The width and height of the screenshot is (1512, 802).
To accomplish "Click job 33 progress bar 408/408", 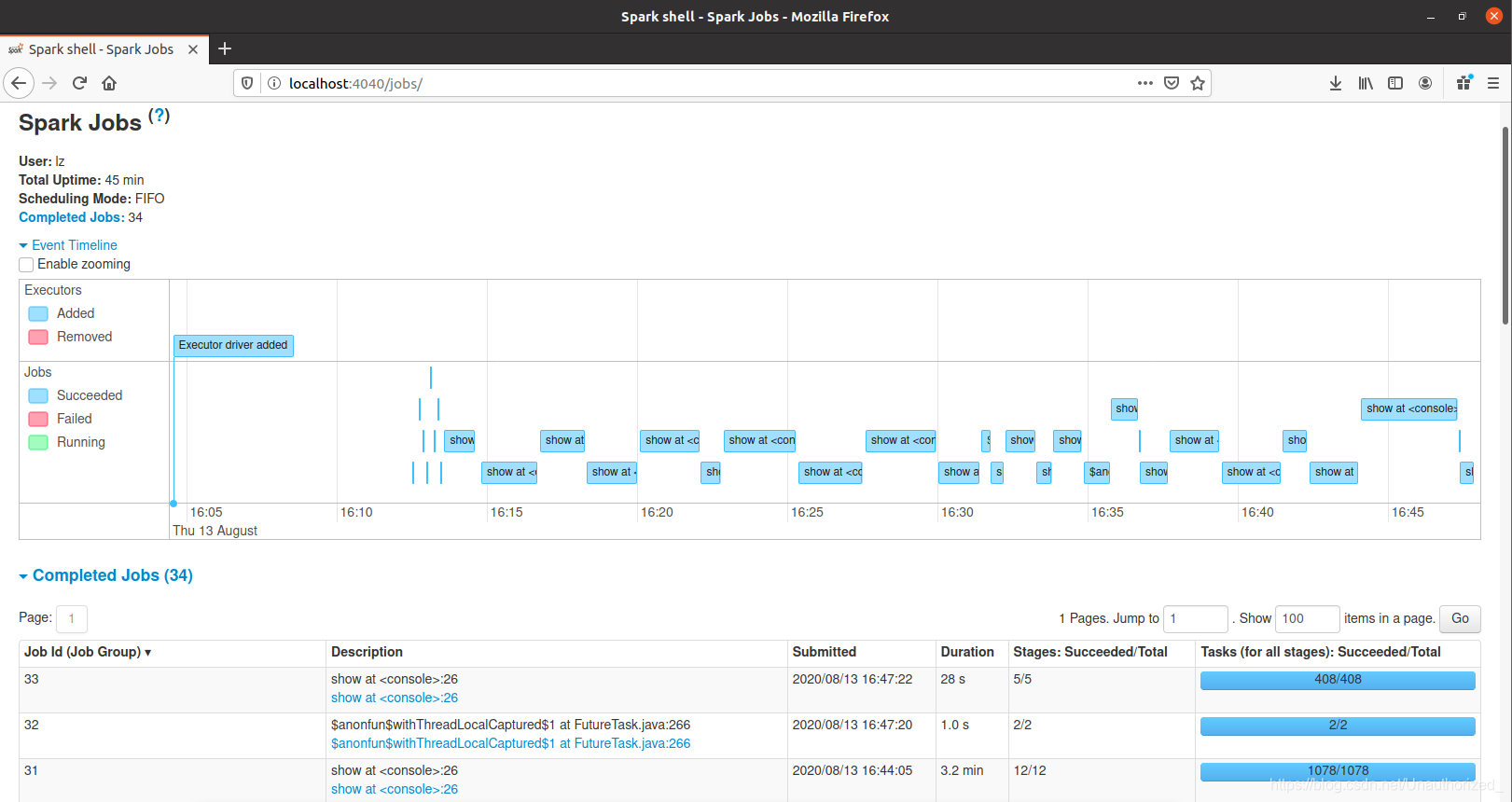I will pyautogui.click(x=1338, y=680).
